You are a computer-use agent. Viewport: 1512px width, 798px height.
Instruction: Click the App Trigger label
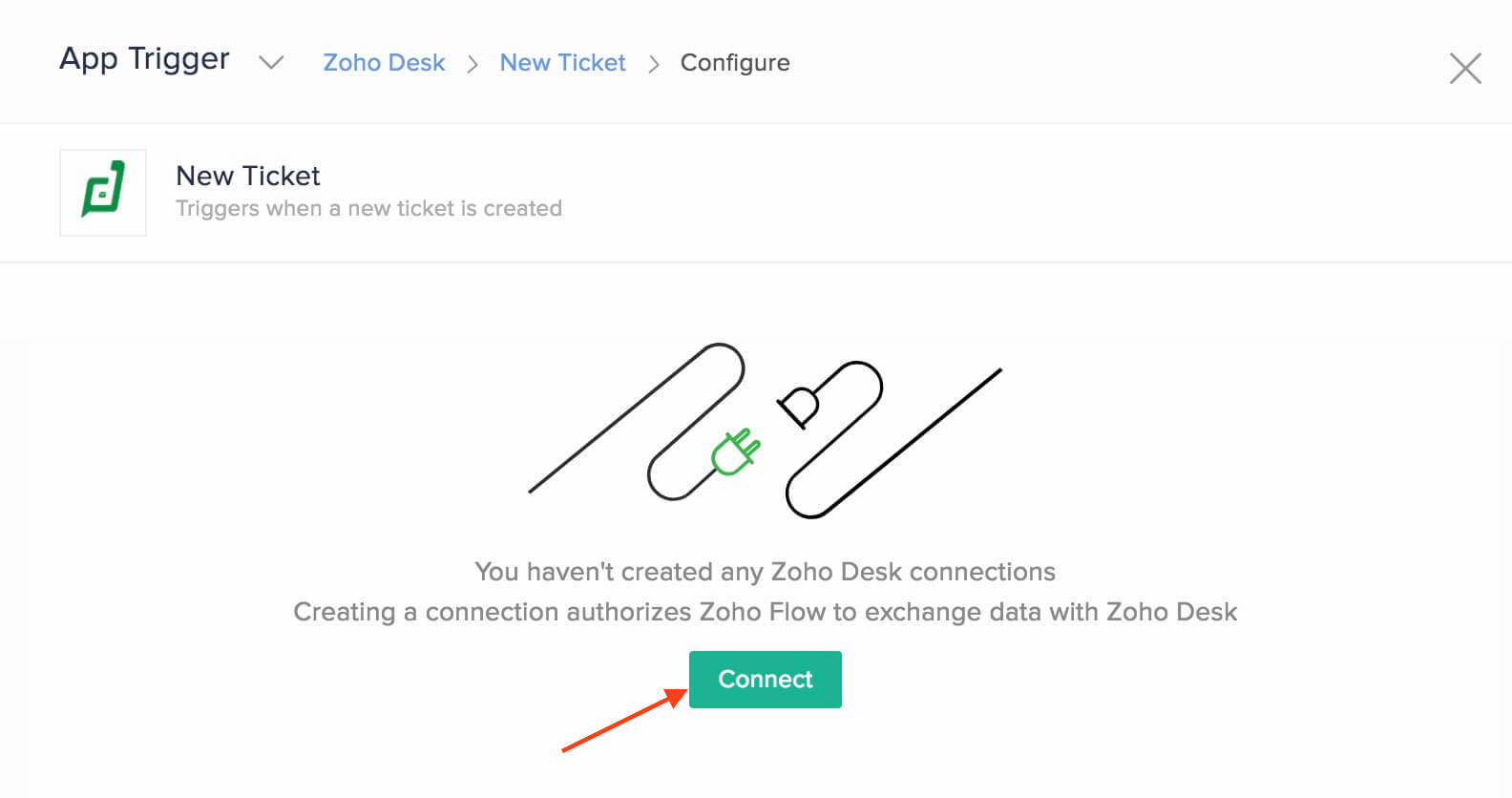144,59
